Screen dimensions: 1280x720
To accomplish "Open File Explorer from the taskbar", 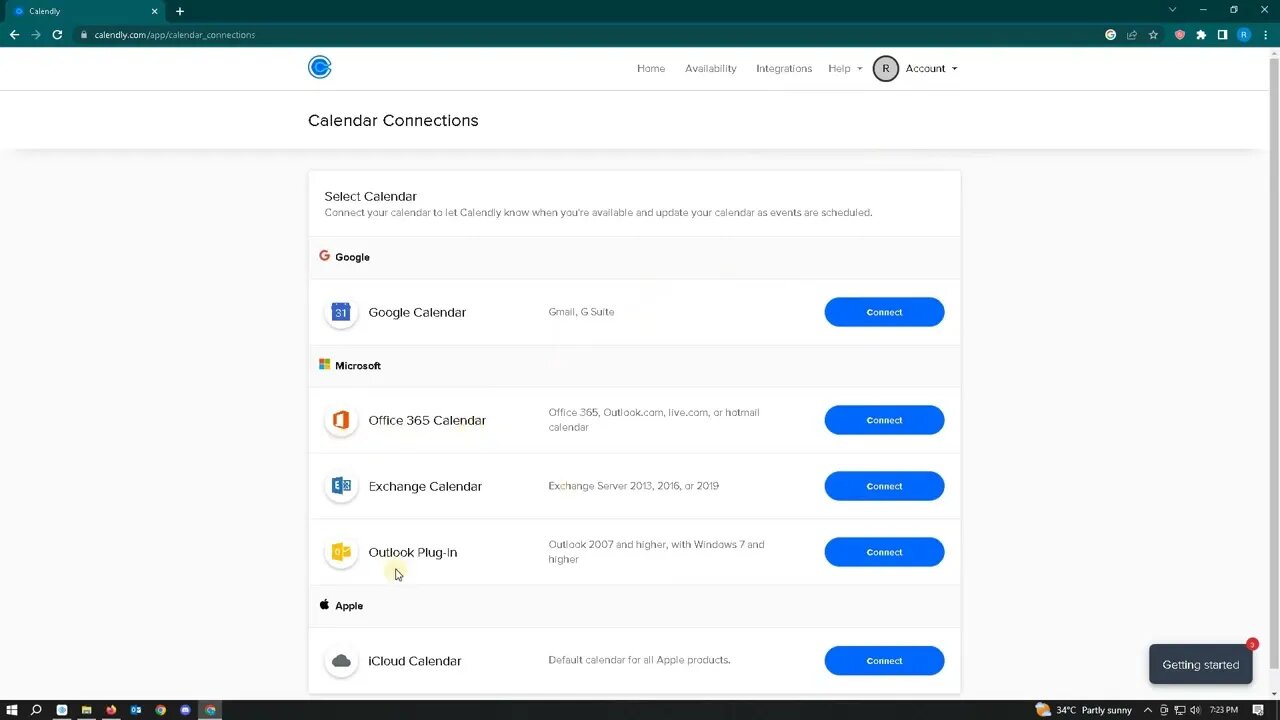I will [86, 710].
